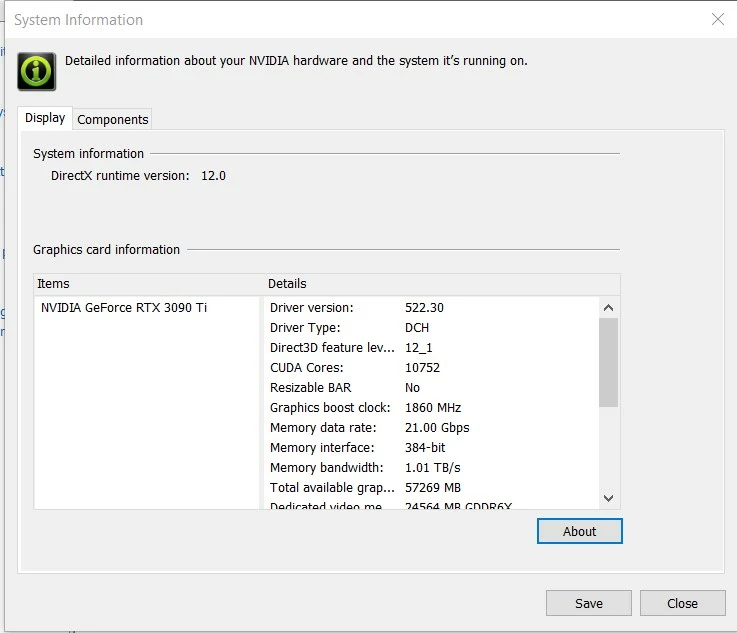The width and height of the screenshot is (737, 633).
Task: Click the 10752 CUDA cores value
Action: [x=422, y=367]
